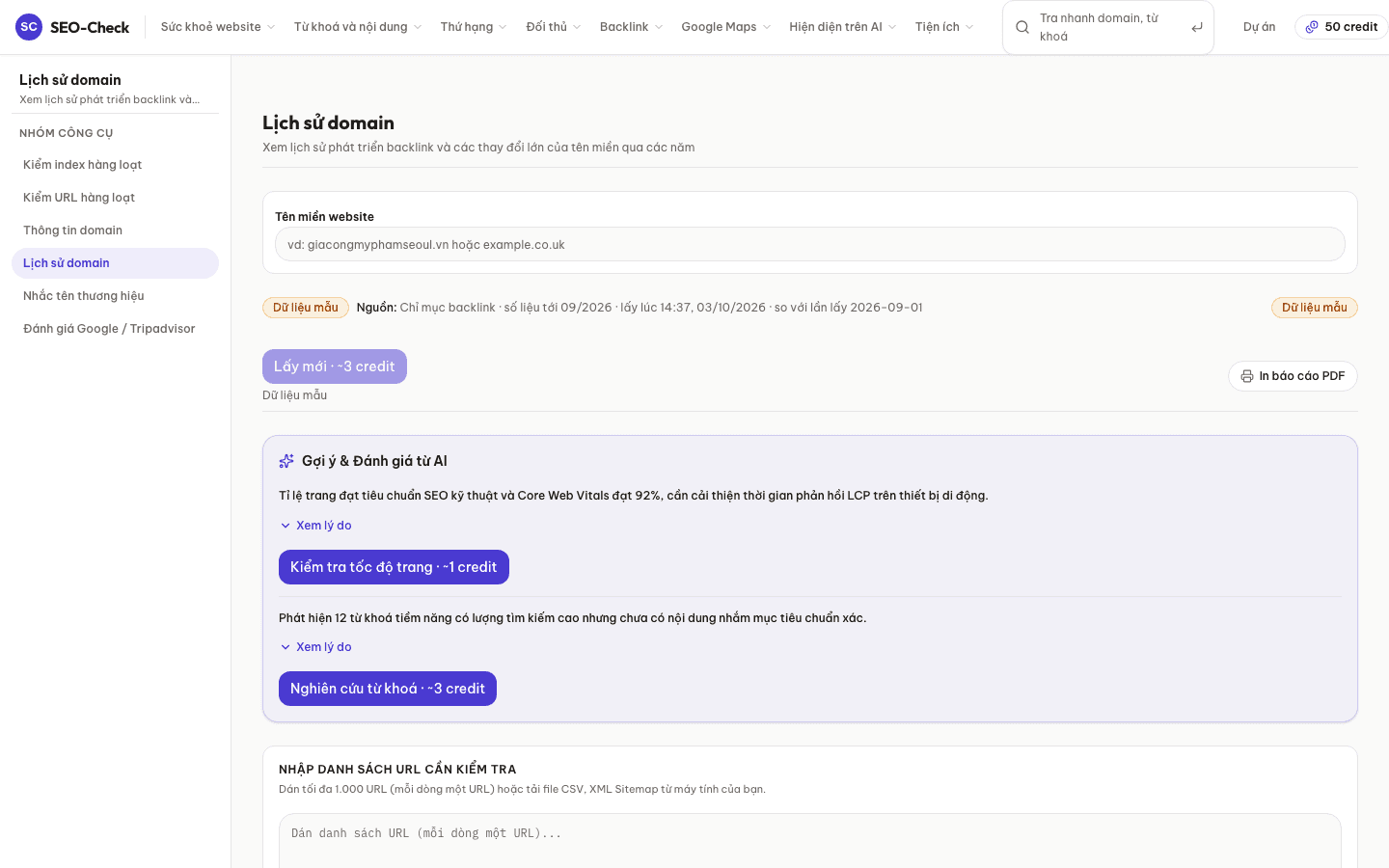
Task: Click NHÓM CÔNG CỤ sidebar heading
Action: point(67,133)
